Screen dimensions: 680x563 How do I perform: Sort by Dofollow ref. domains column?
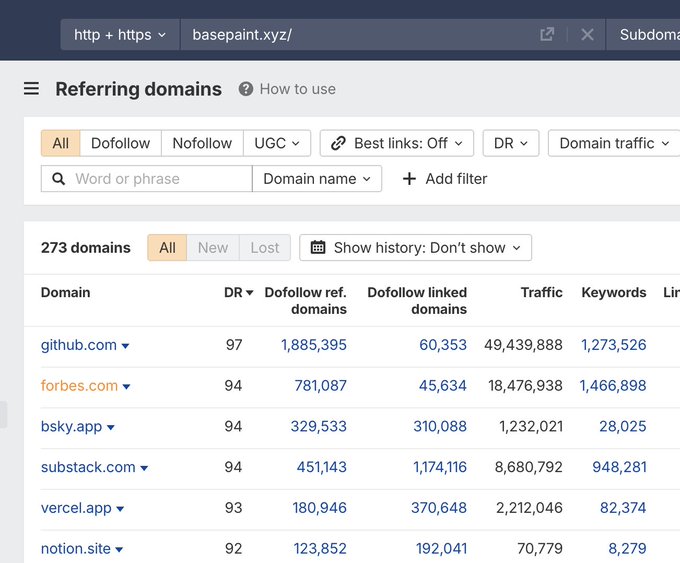pos(306,301)
